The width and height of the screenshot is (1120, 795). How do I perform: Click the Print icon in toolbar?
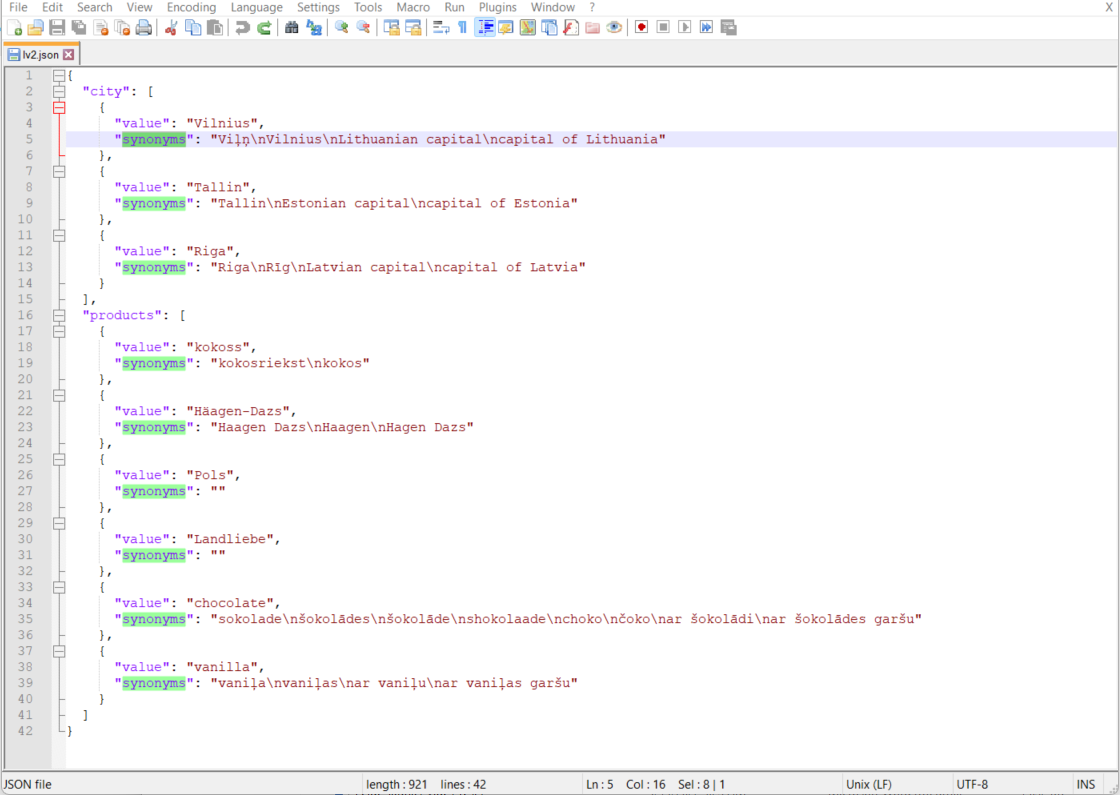click(144, 27)
